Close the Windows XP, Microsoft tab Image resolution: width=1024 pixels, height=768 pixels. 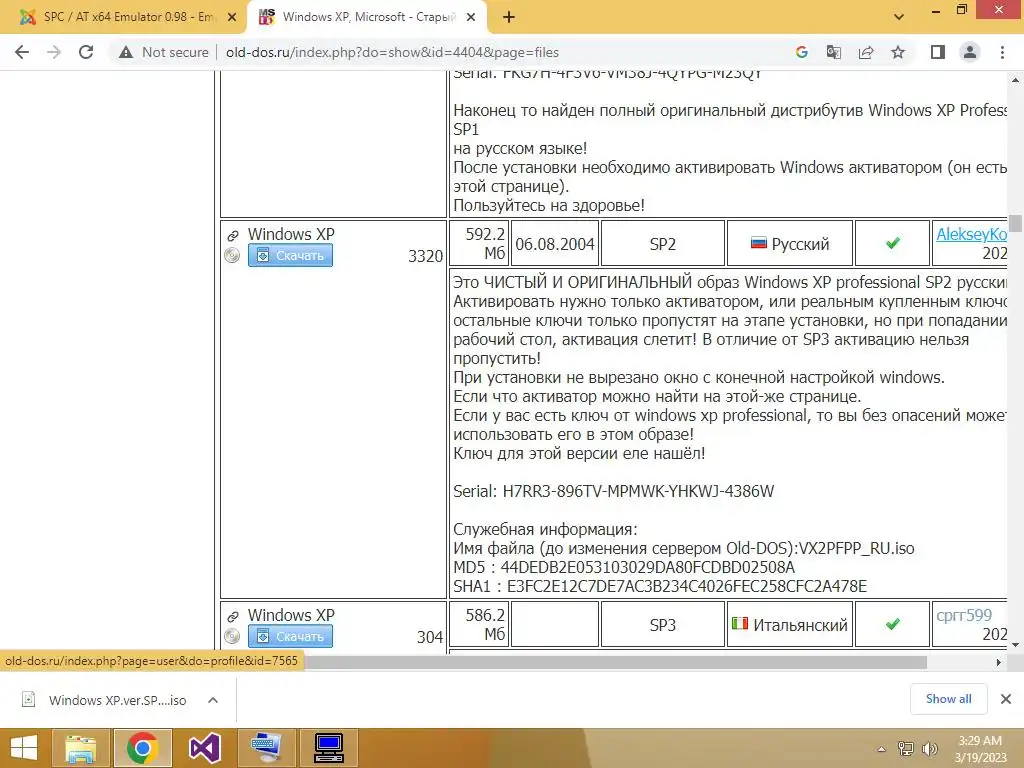[x=471, y=18]
